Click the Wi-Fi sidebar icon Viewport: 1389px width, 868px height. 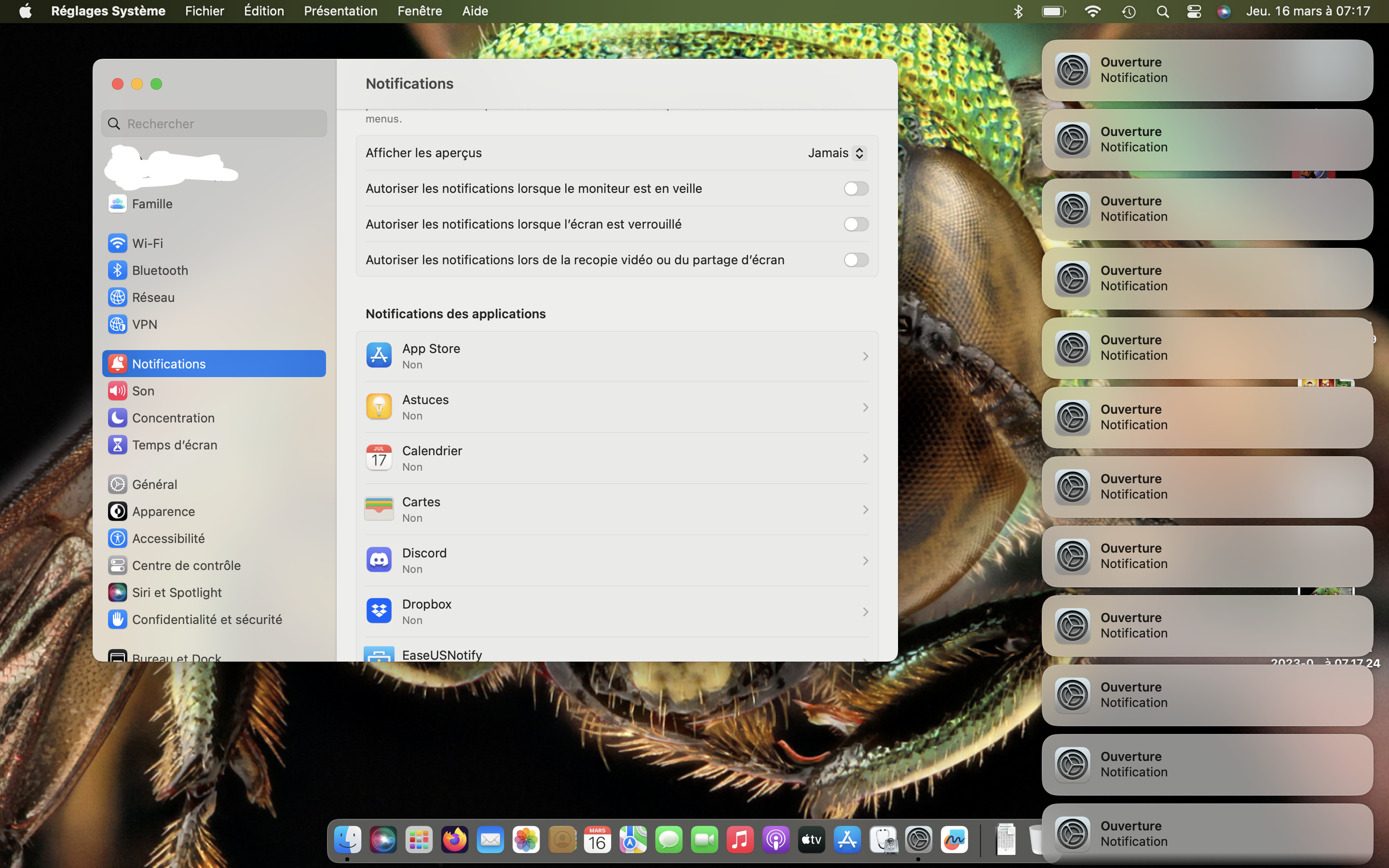pyautogui.click(x=117, y=243)
